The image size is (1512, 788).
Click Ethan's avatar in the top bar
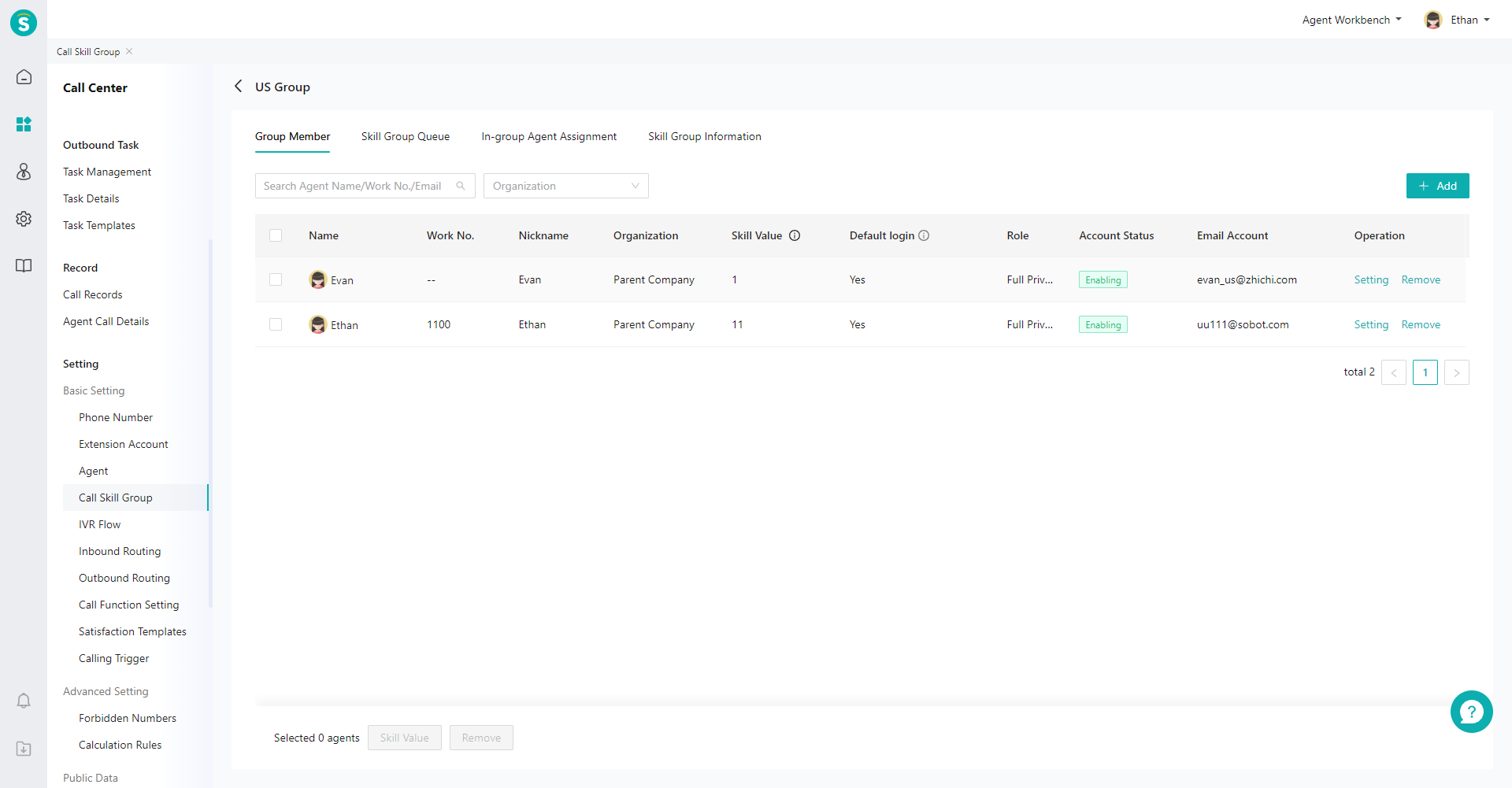click(1433, 20)
